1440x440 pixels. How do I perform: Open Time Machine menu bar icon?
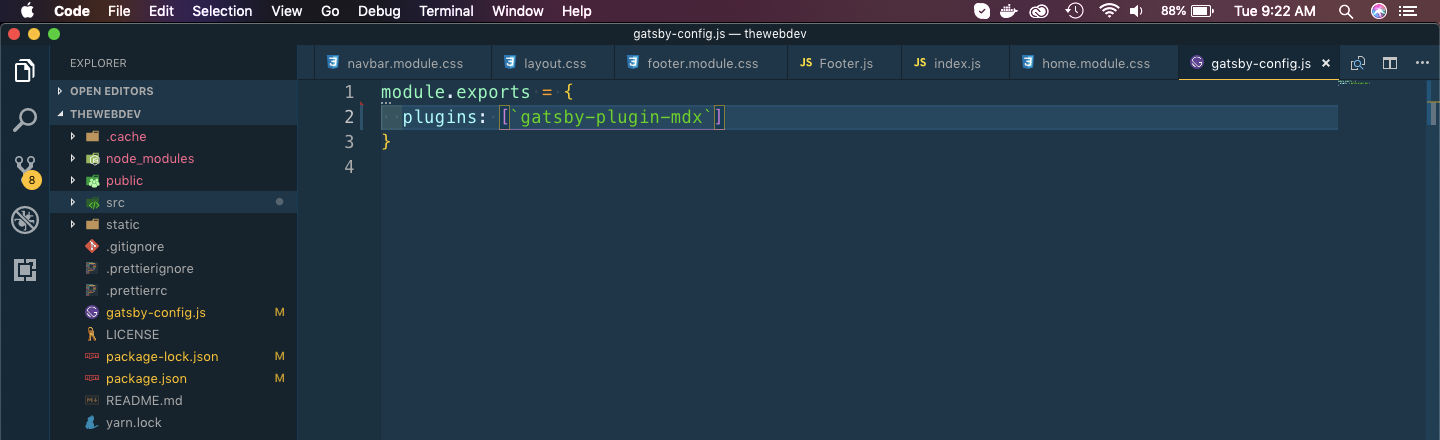click(1075, 11)
